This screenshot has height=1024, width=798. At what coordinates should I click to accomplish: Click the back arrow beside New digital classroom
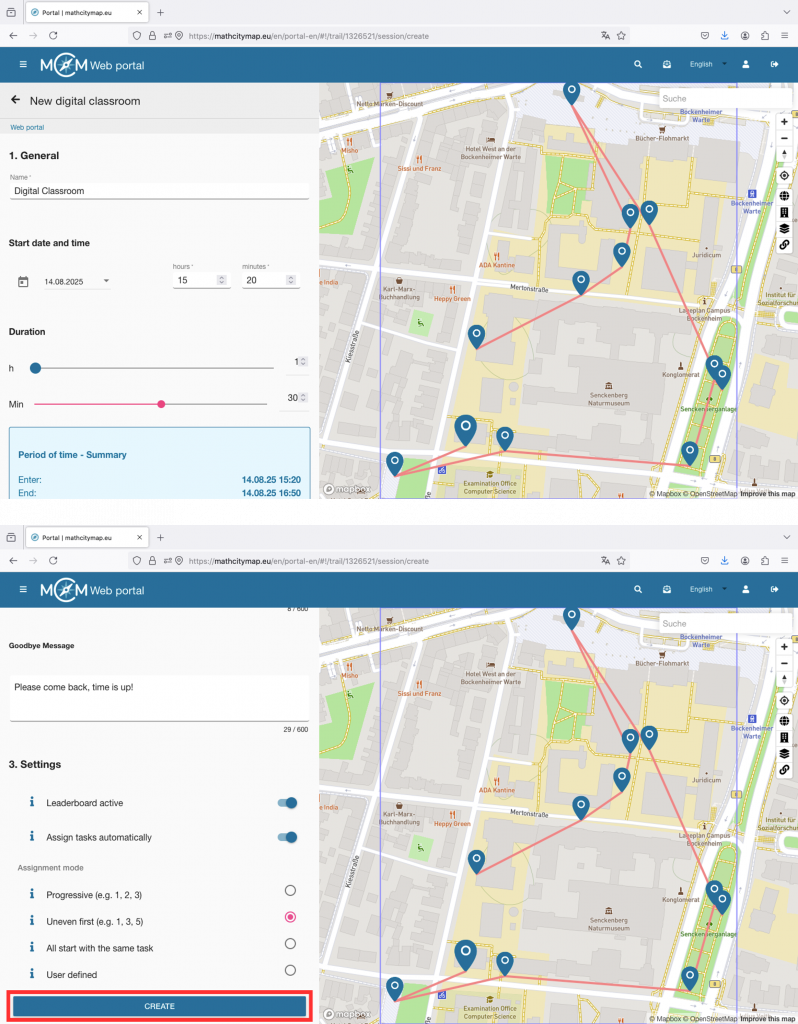tap(16, 101)
